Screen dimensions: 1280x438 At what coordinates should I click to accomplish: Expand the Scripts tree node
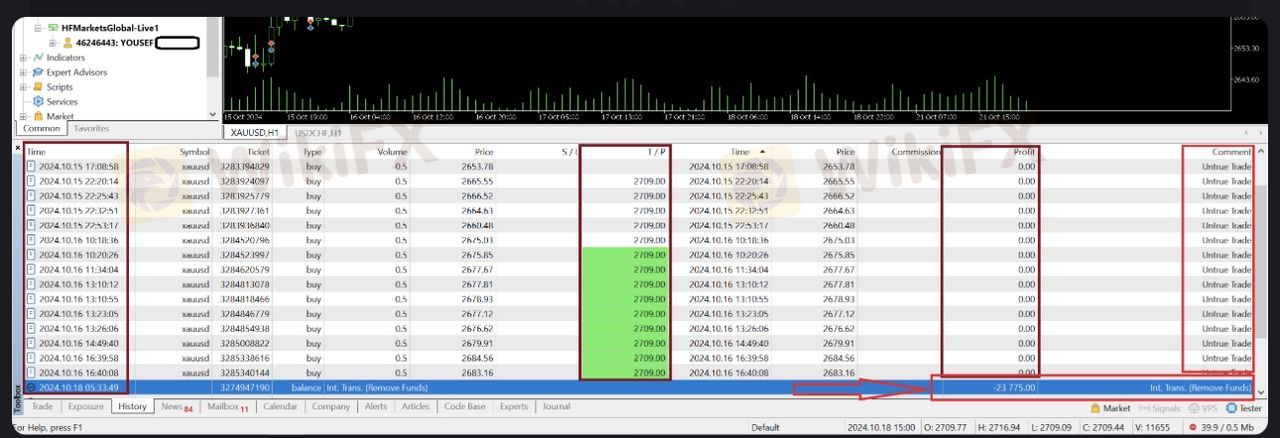pyautogui.click(x=23, y=87)
